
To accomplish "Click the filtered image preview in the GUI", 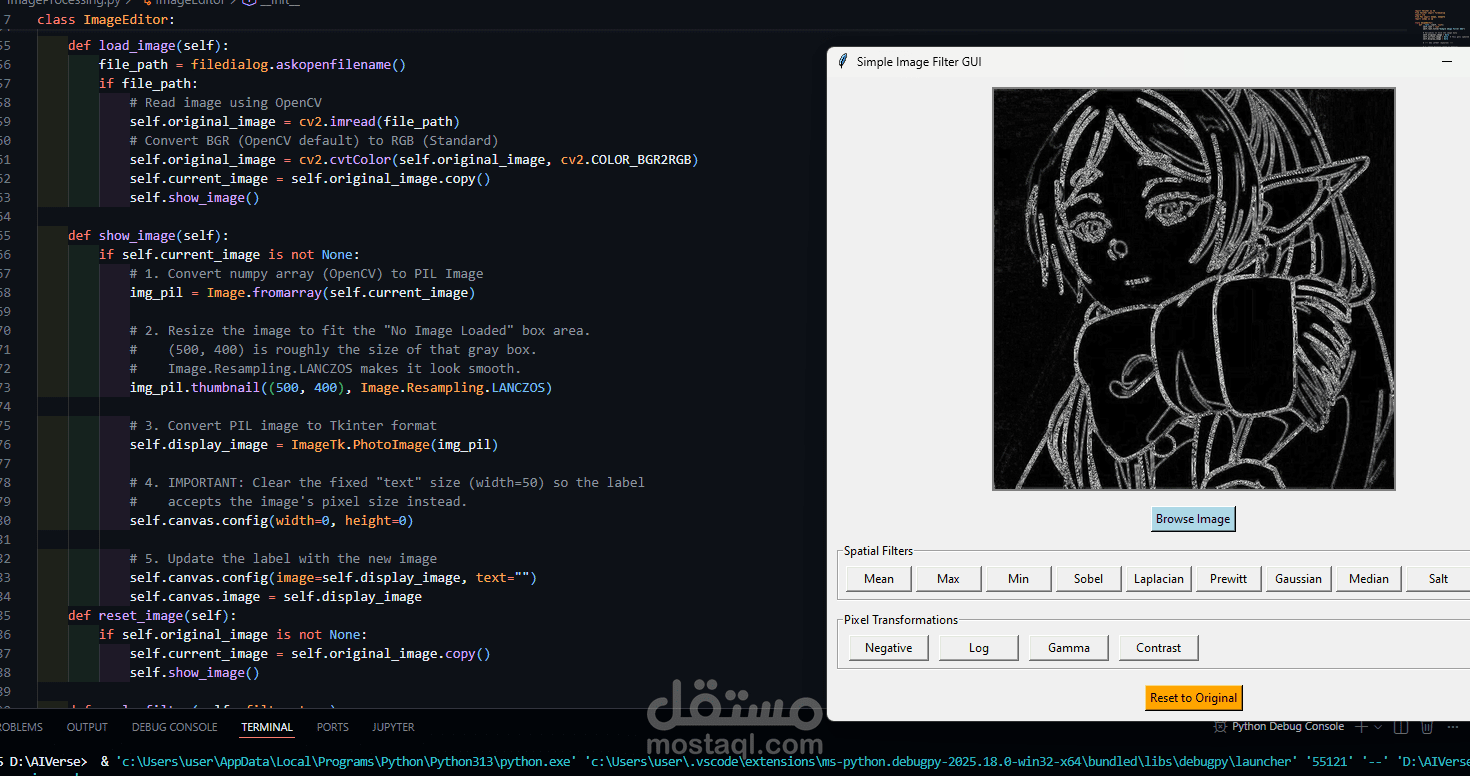I will click(x=1193, y=289).
